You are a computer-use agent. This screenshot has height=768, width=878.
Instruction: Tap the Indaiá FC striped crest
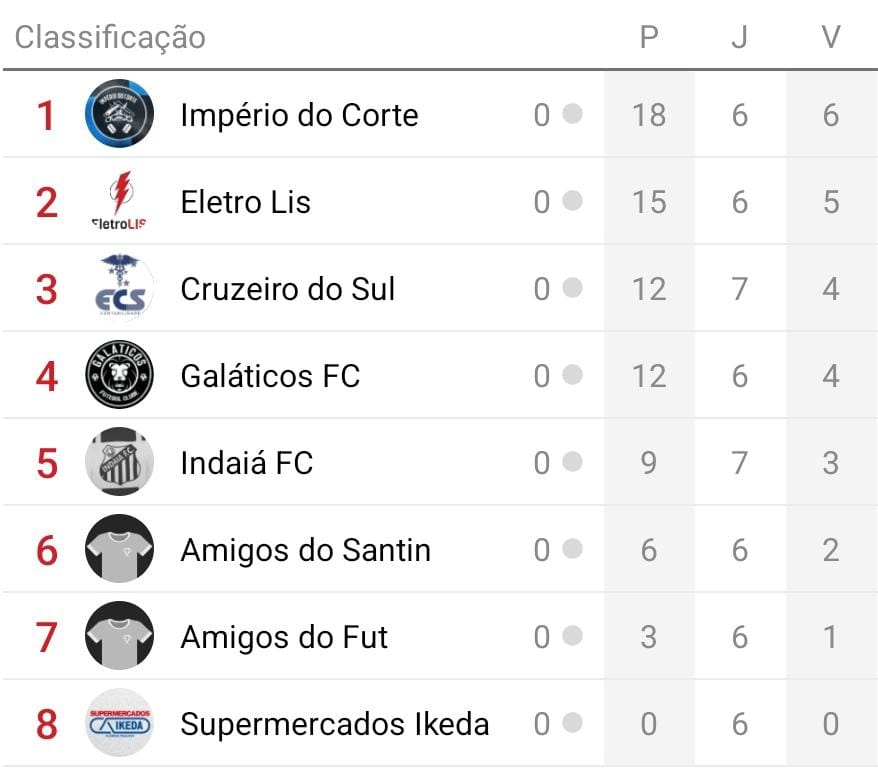click(119, 462)
